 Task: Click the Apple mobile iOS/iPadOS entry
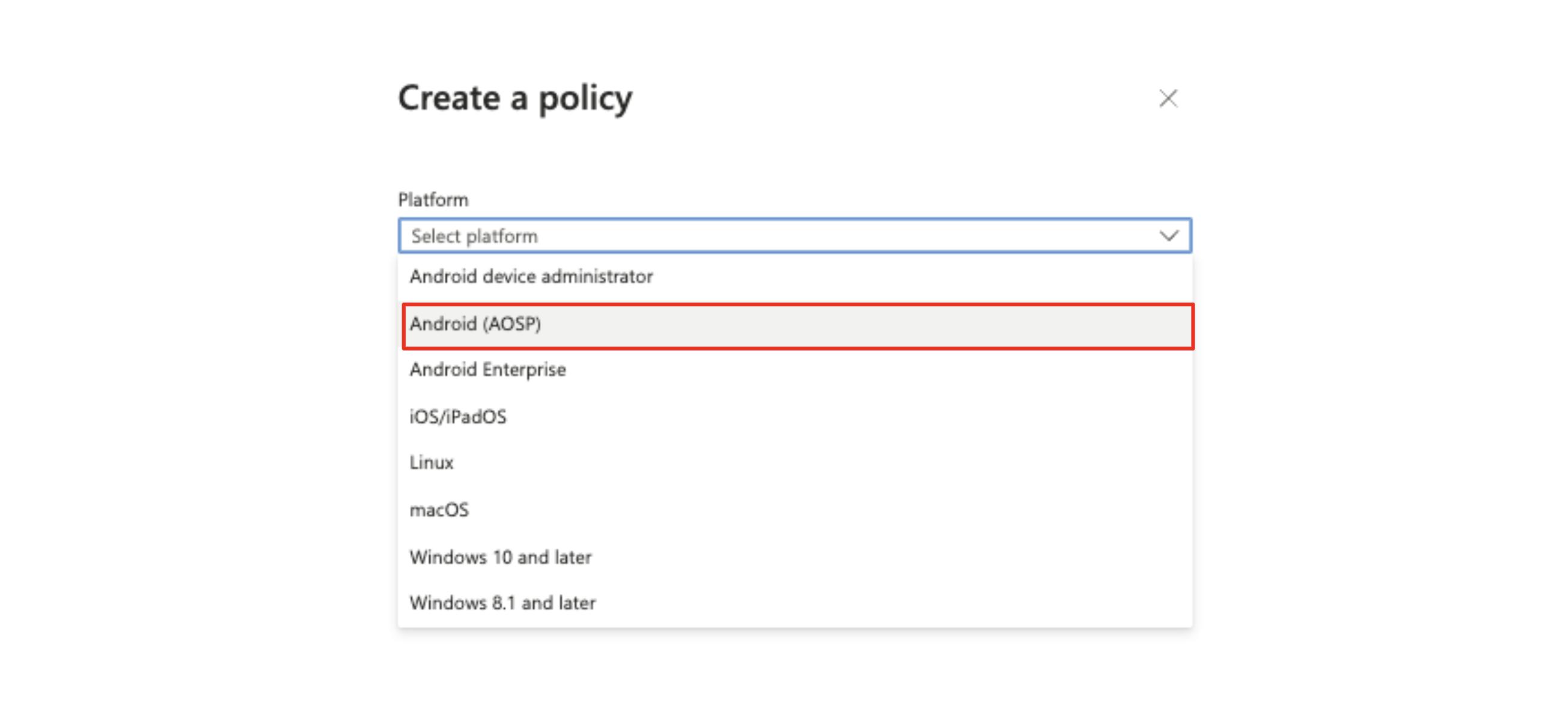tap(458, 417)
